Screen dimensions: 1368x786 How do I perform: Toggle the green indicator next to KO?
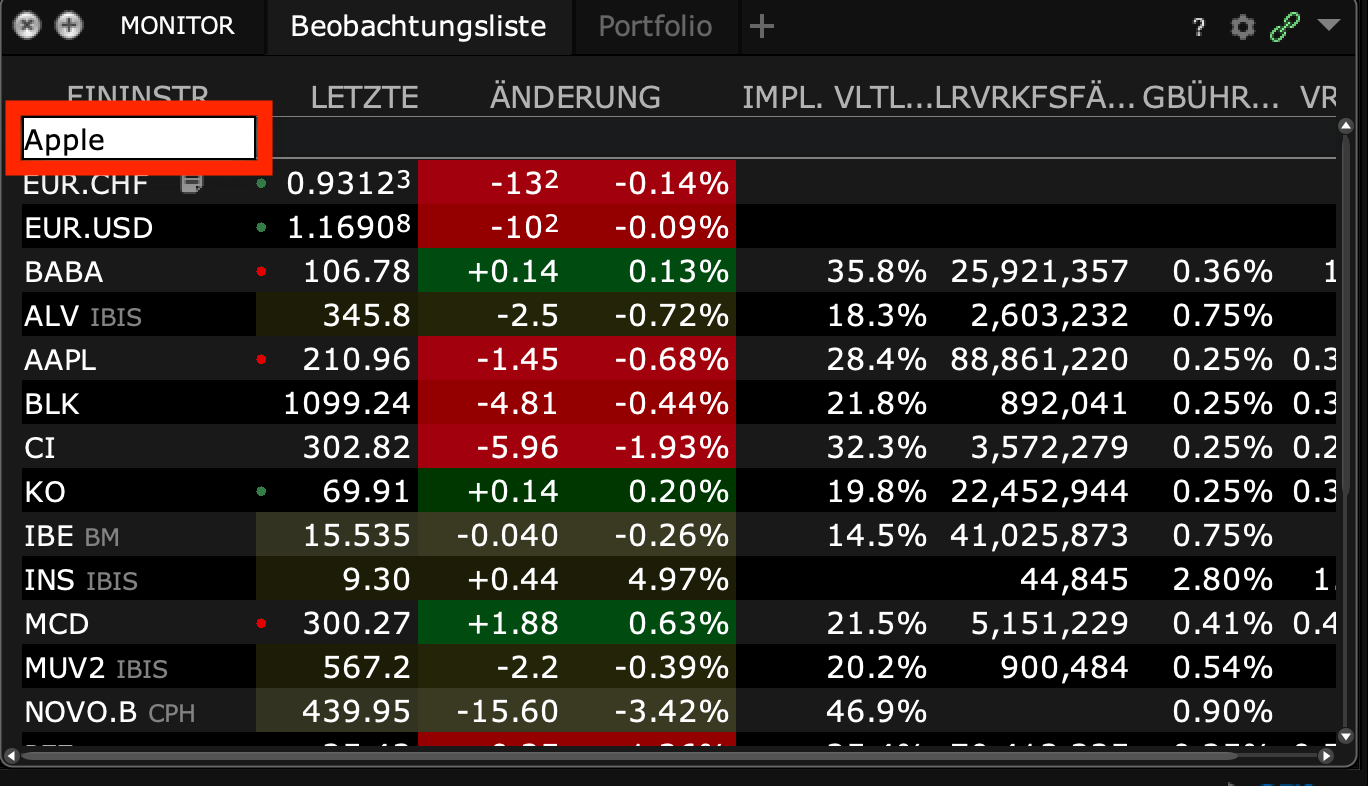tap(261, 491)
